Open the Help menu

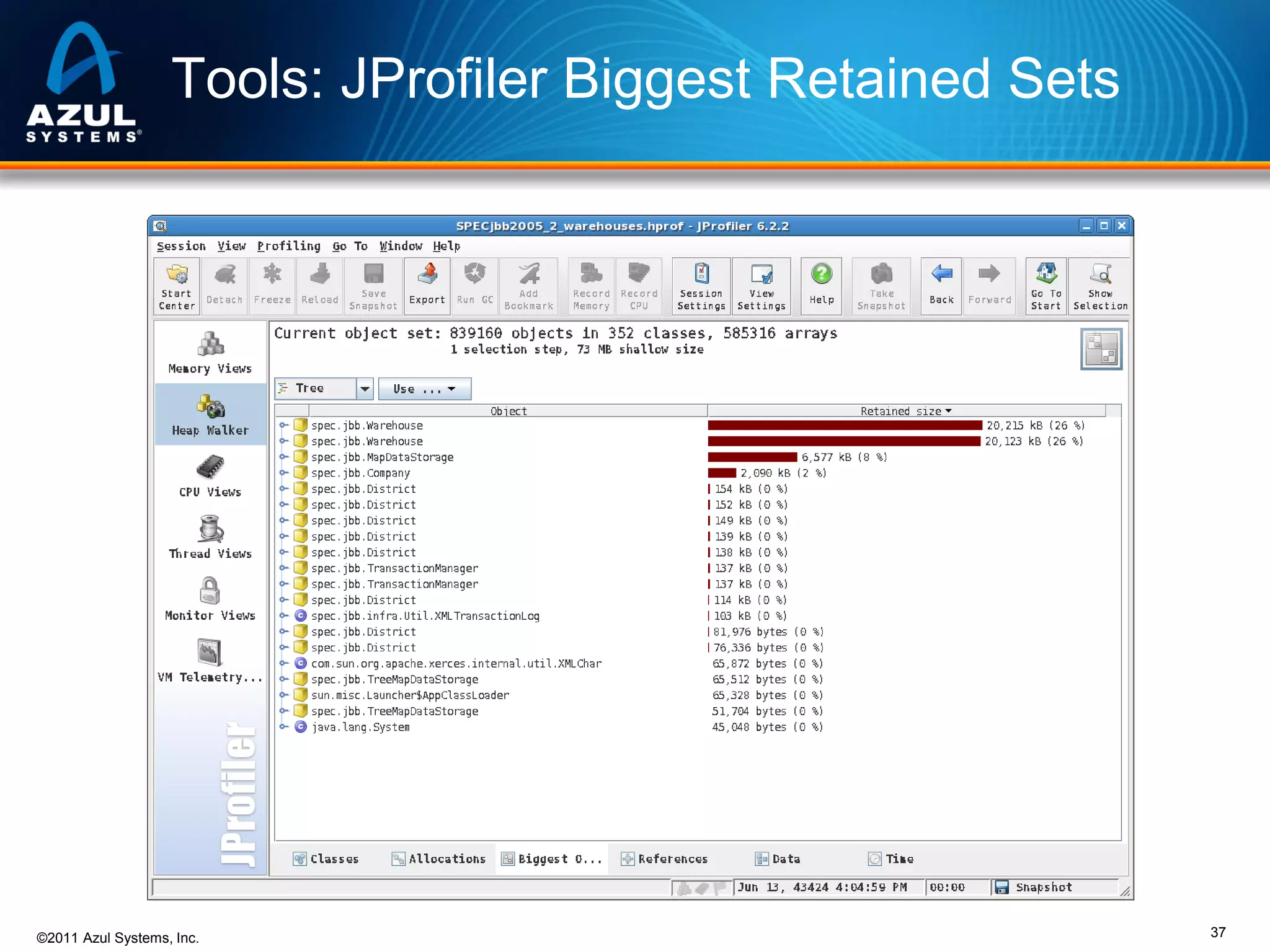coord(446,246)
